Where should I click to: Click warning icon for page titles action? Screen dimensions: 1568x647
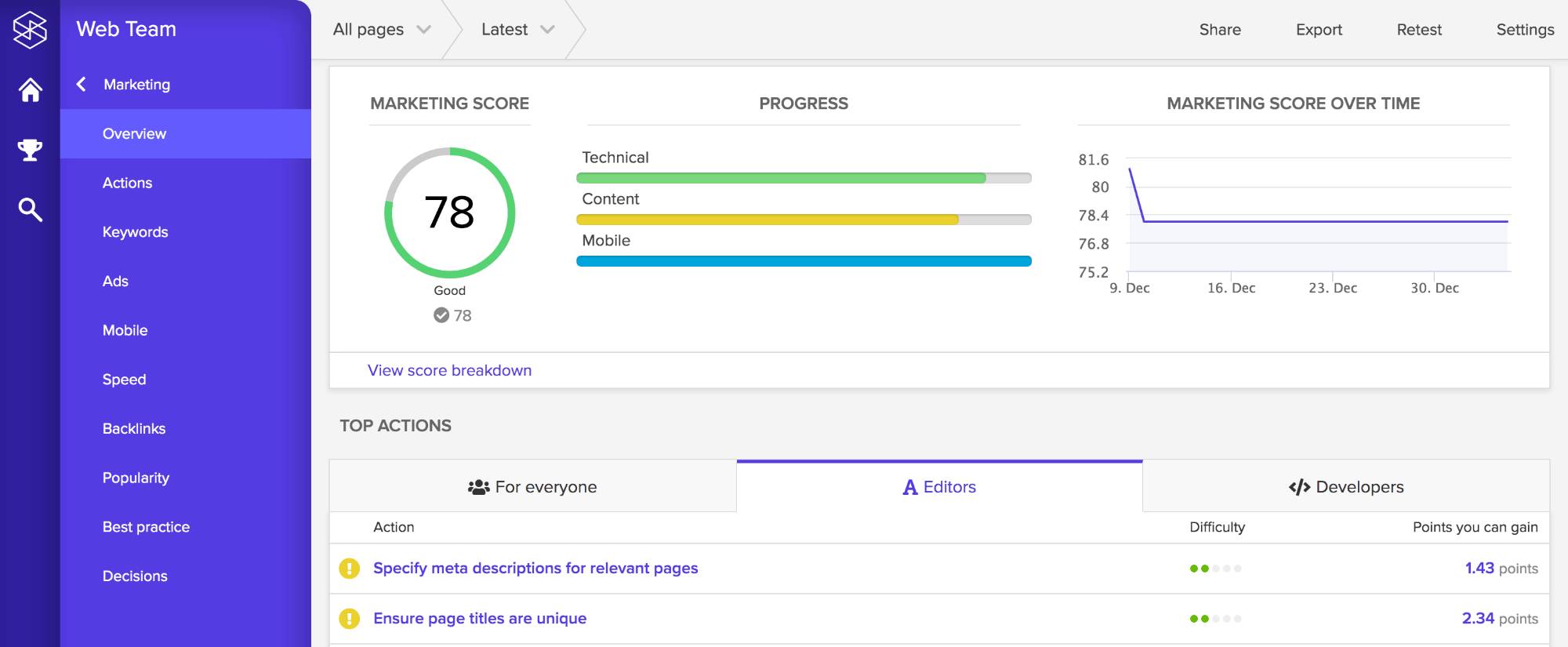(349, 619)
